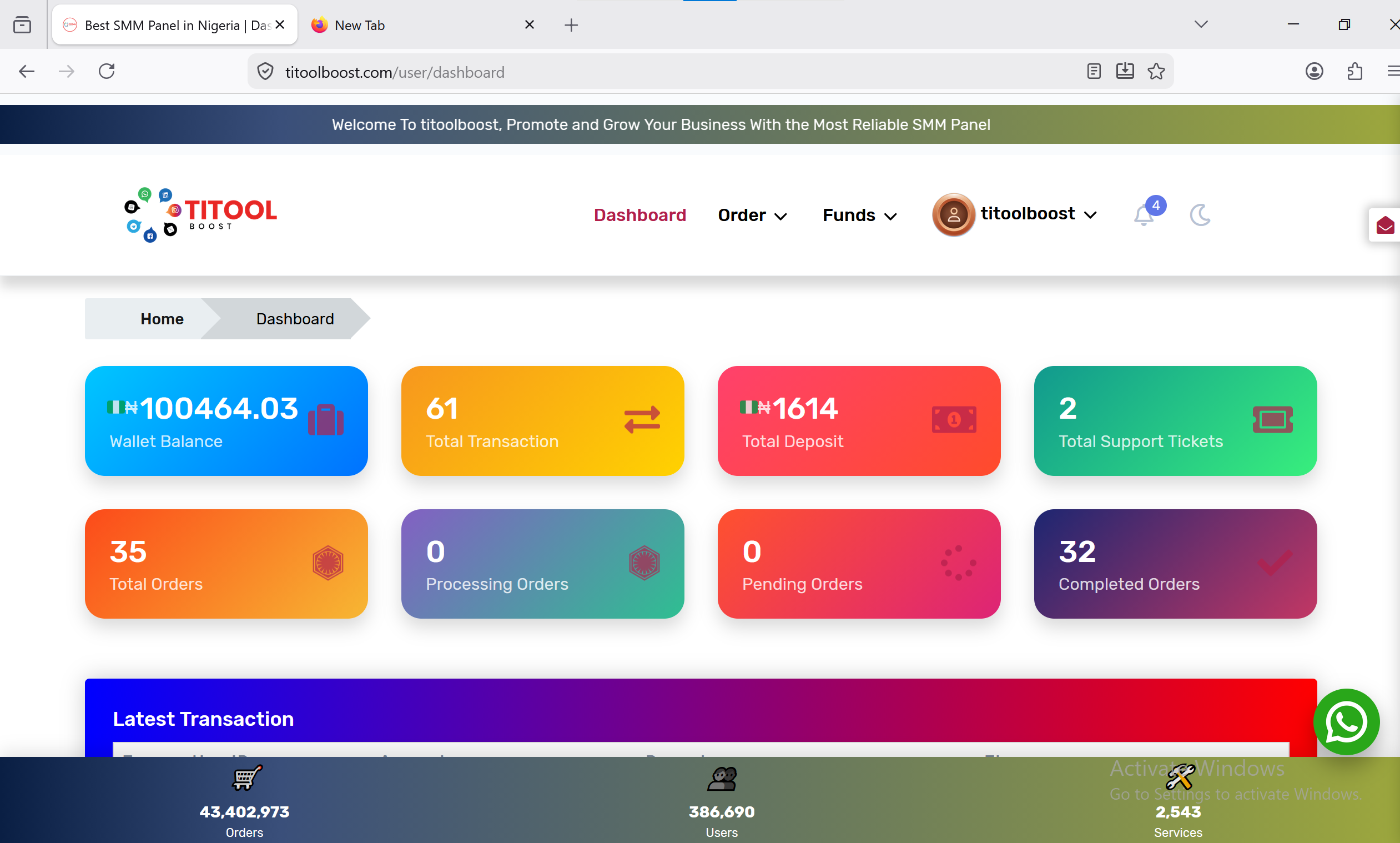Click the titoolboost user avatar

click(953, 215)
